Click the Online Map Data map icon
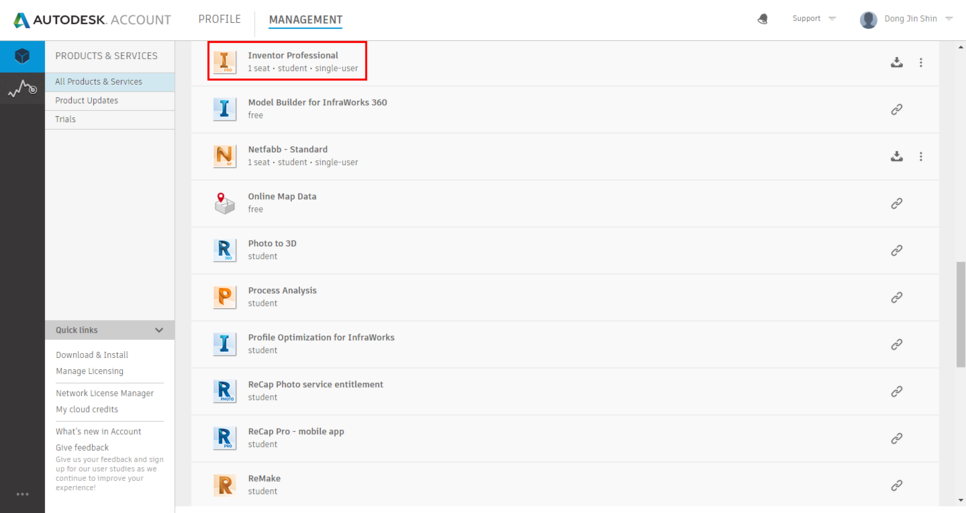The image size is (966, 513). [224, 203]
